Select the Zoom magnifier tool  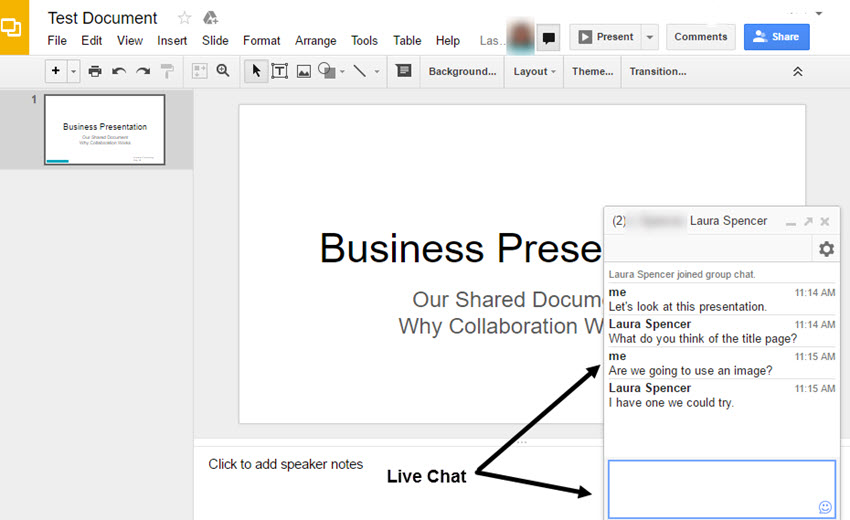[x=223, y=70]
